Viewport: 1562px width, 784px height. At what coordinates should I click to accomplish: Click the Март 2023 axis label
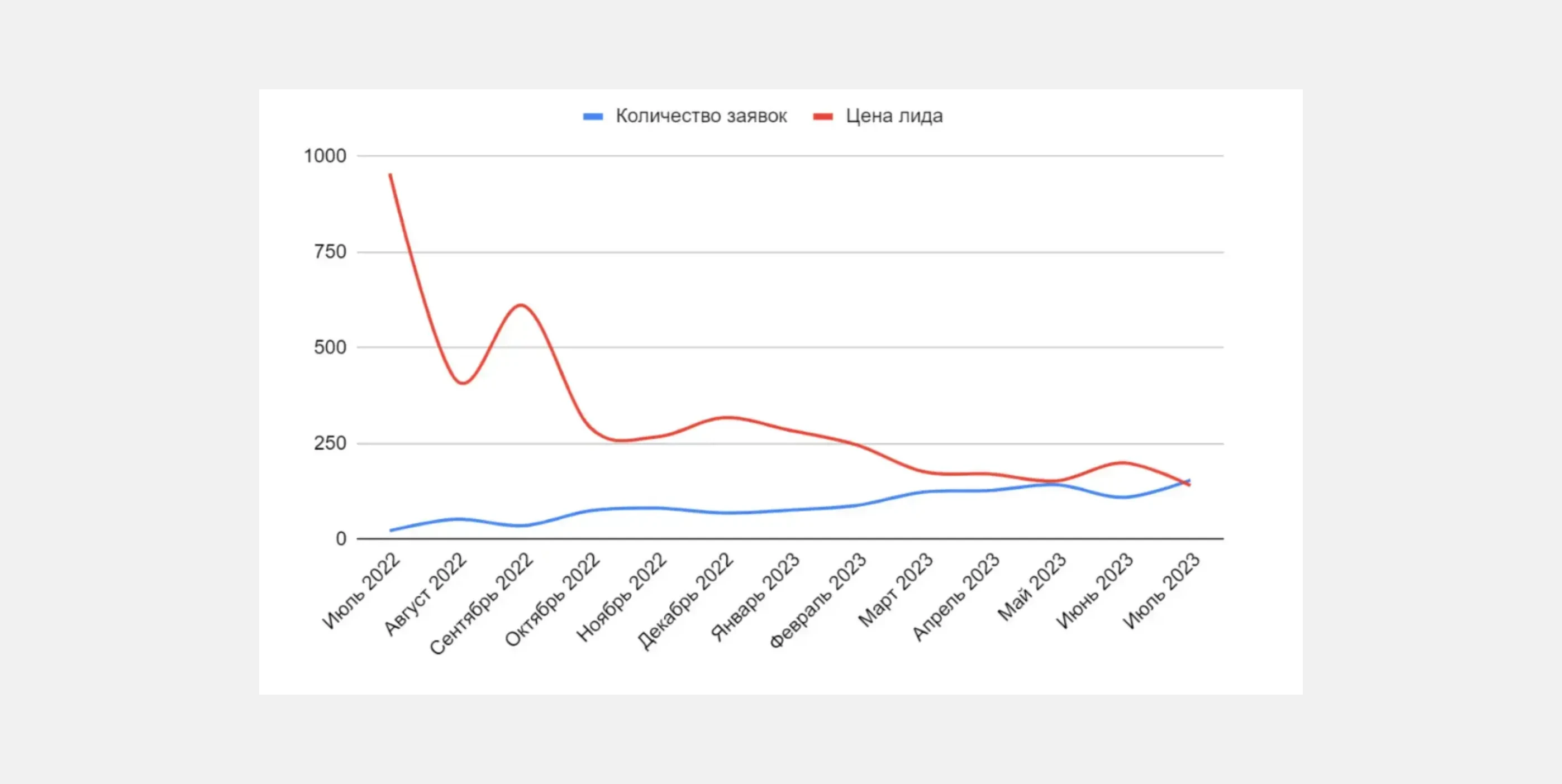896,590
